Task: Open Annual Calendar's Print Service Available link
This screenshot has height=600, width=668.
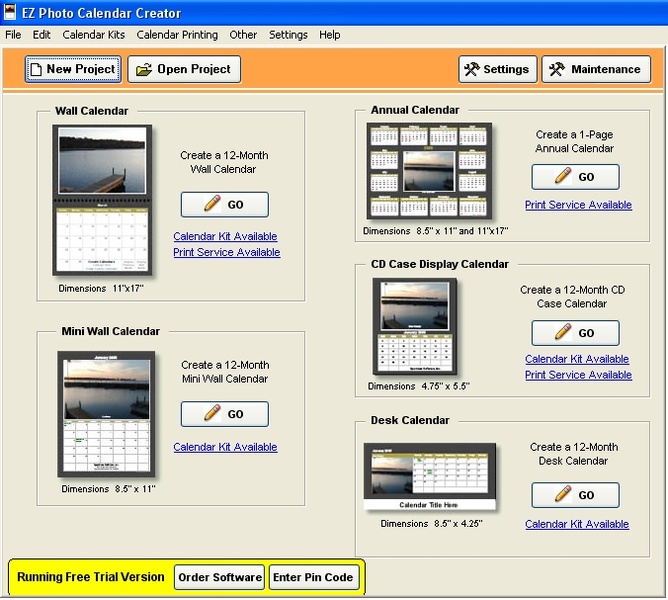Action: pos(578,205)
